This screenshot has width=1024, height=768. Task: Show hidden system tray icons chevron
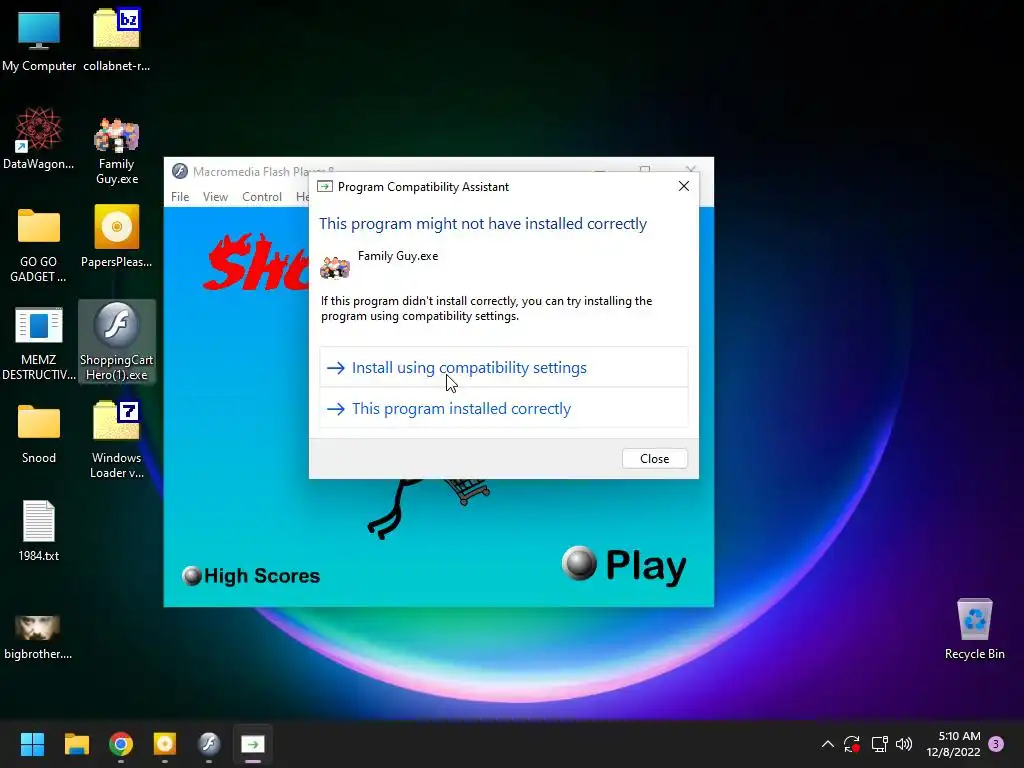(827, 744)
